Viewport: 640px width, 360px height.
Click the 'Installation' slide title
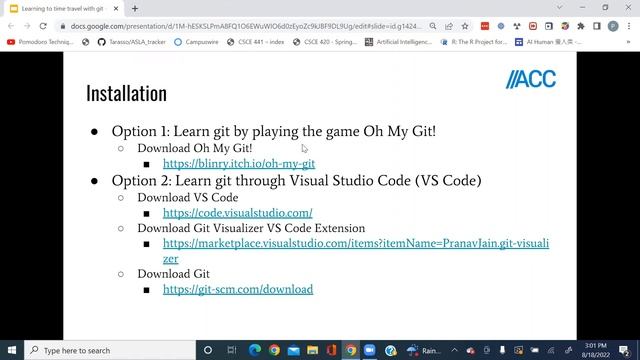coord(127,93)
